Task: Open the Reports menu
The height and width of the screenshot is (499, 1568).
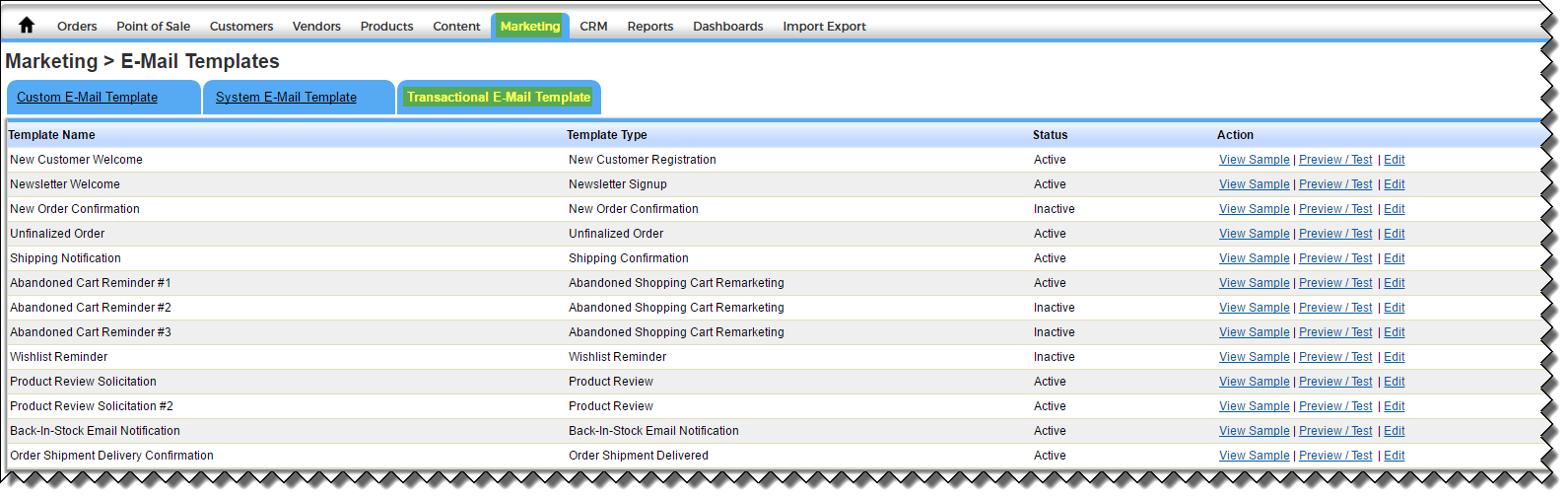Action: tap(650, 27)
